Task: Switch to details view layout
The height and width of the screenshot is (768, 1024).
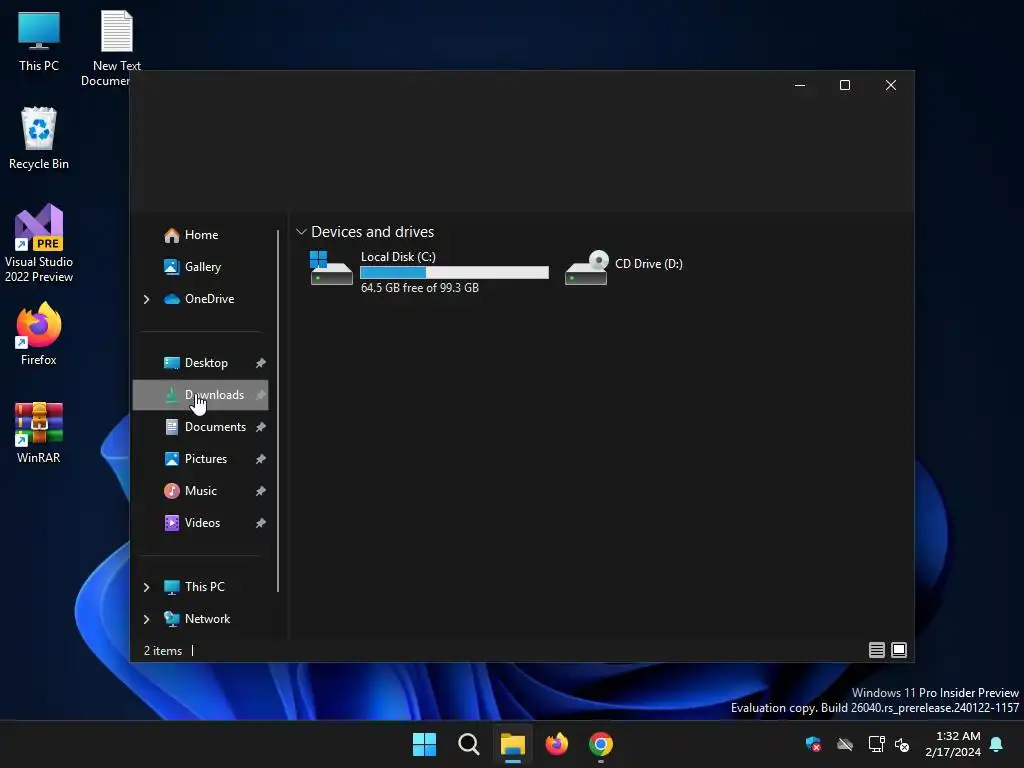Action: [876, 650]
